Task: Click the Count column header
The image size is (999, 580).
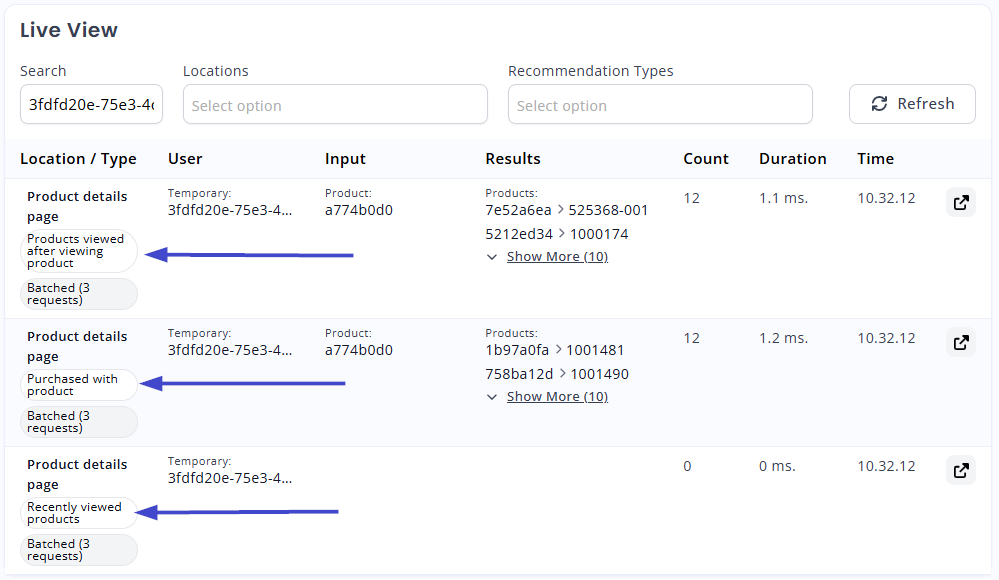Action: [x=706, y=159]
